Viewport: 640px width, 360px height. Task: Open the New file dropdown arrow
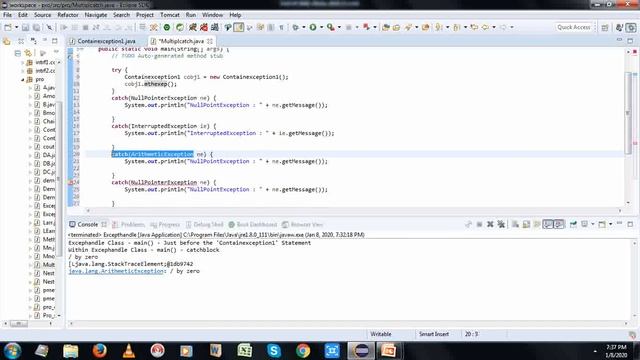(x=16, y=27)
